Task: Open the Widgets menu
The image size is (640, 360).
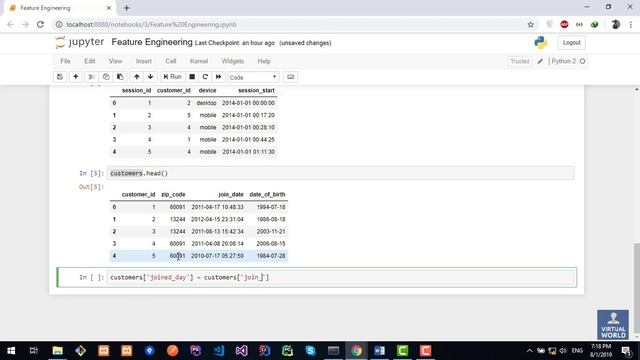Action: point(233,61)
